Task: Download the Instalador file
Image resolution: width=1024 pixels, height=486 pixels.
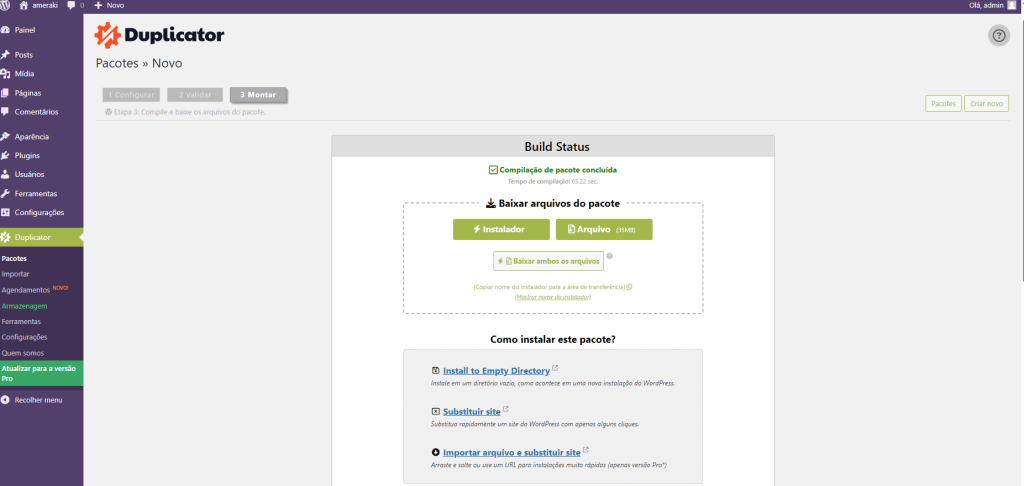Action: [501, 230]
